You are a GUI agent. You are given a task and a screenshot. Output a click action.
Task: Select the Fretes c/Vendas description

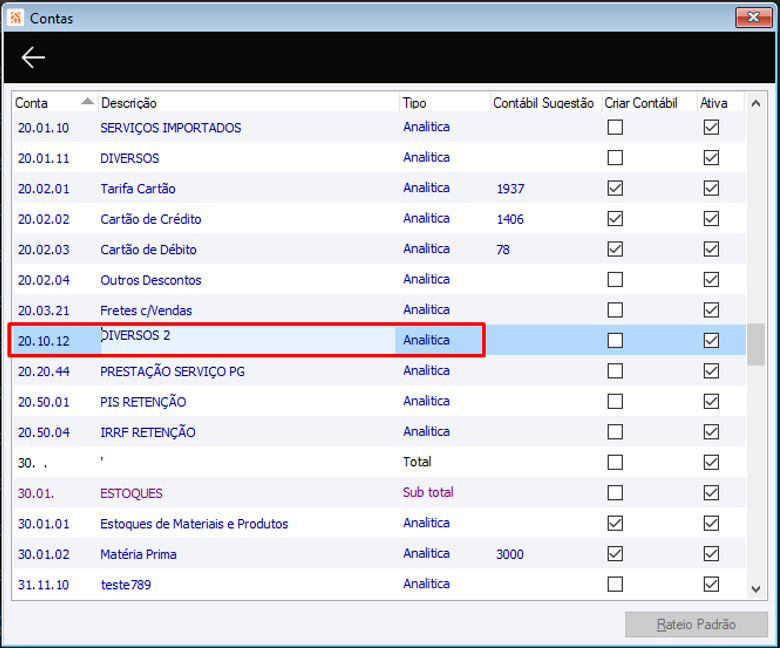pyautogui.click(x=146, y=310)
